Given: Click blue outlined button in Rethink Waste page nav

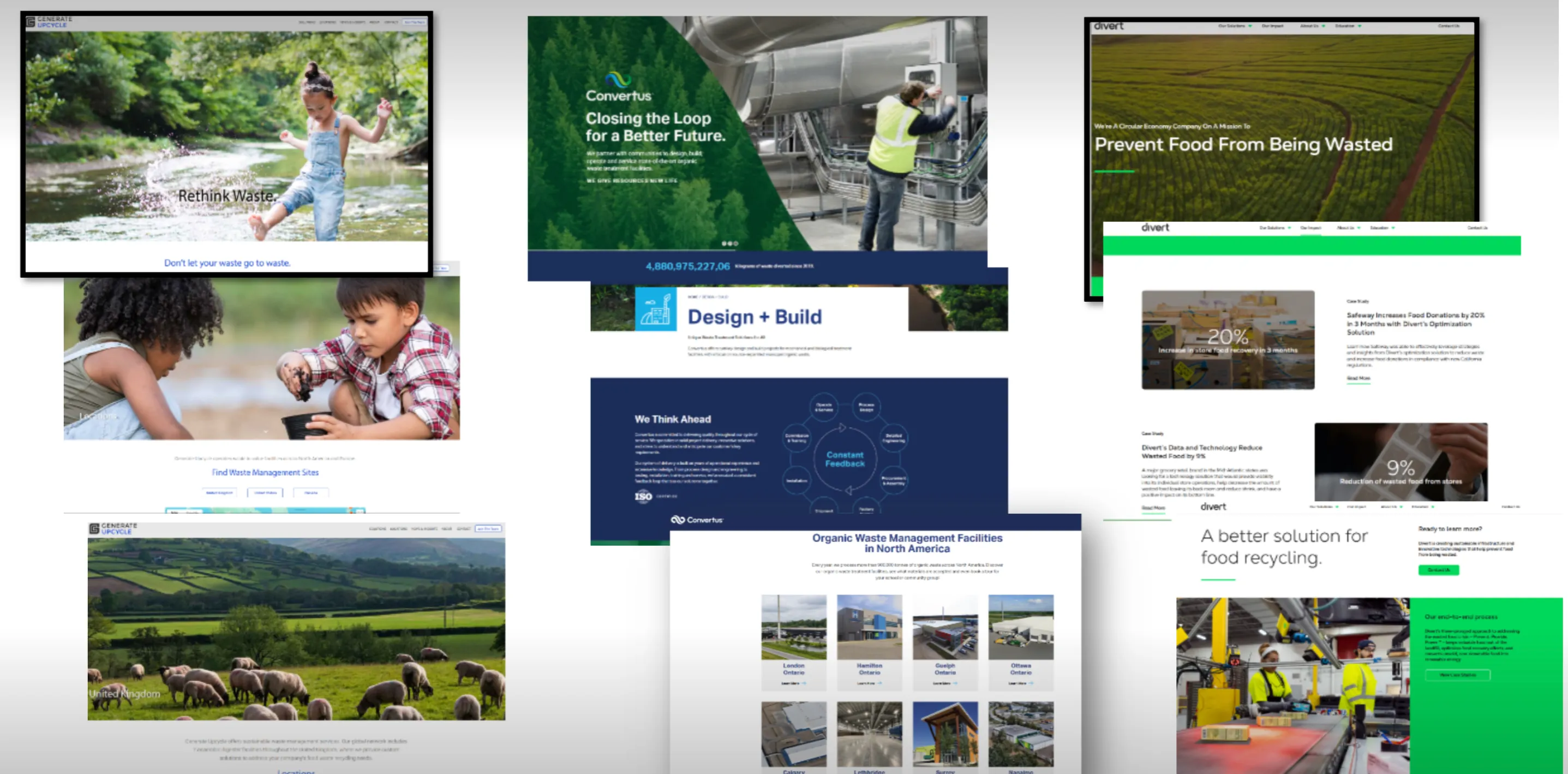Looking at the screenshot, I should 415,22.
